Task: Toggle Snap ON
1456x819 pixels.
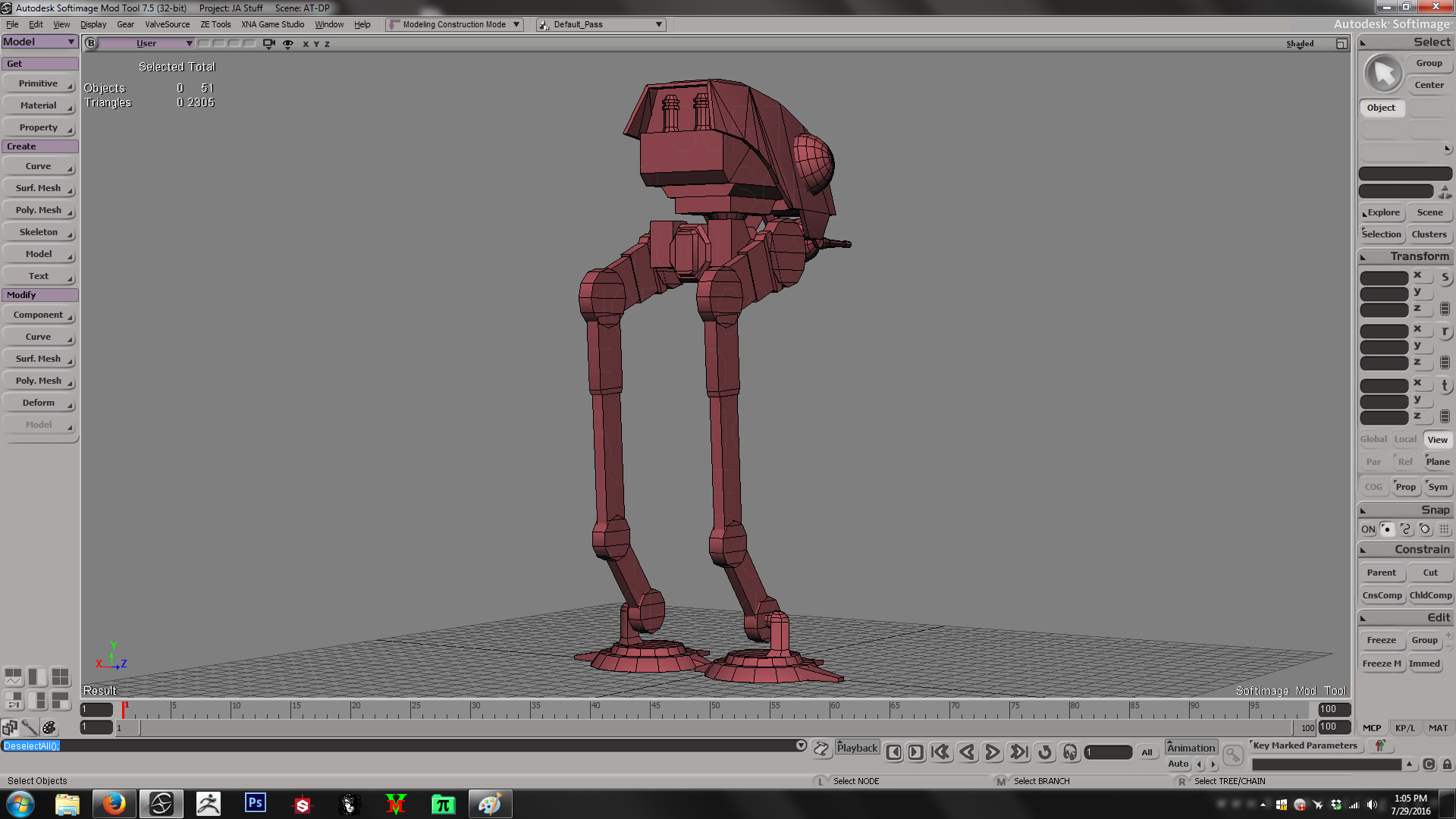Action: (x=1368, y=529)
